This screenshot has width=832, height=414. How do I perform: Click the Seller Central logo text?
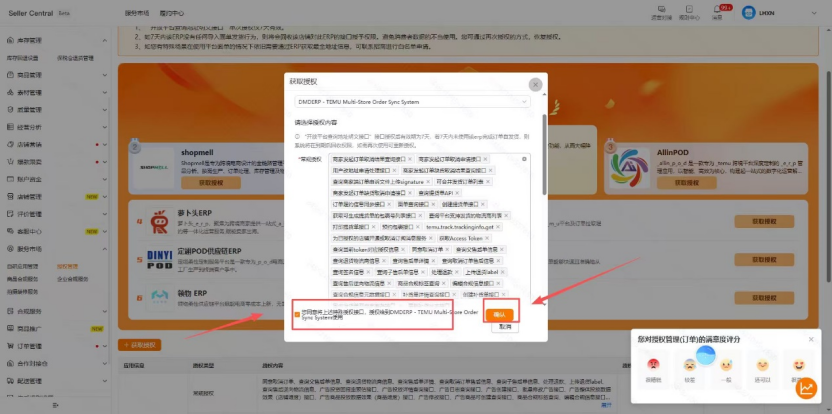pyautogui.click(x=31, y=13)
